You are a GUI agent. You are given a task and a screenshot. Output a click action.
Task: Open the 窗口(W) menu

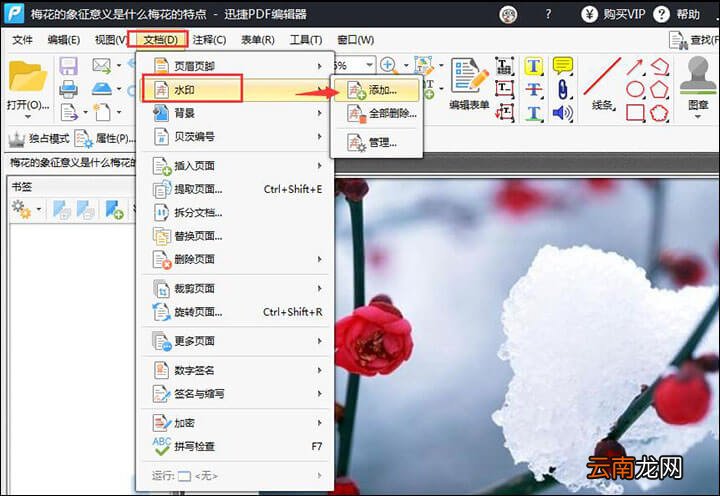(x=355, y=40)
